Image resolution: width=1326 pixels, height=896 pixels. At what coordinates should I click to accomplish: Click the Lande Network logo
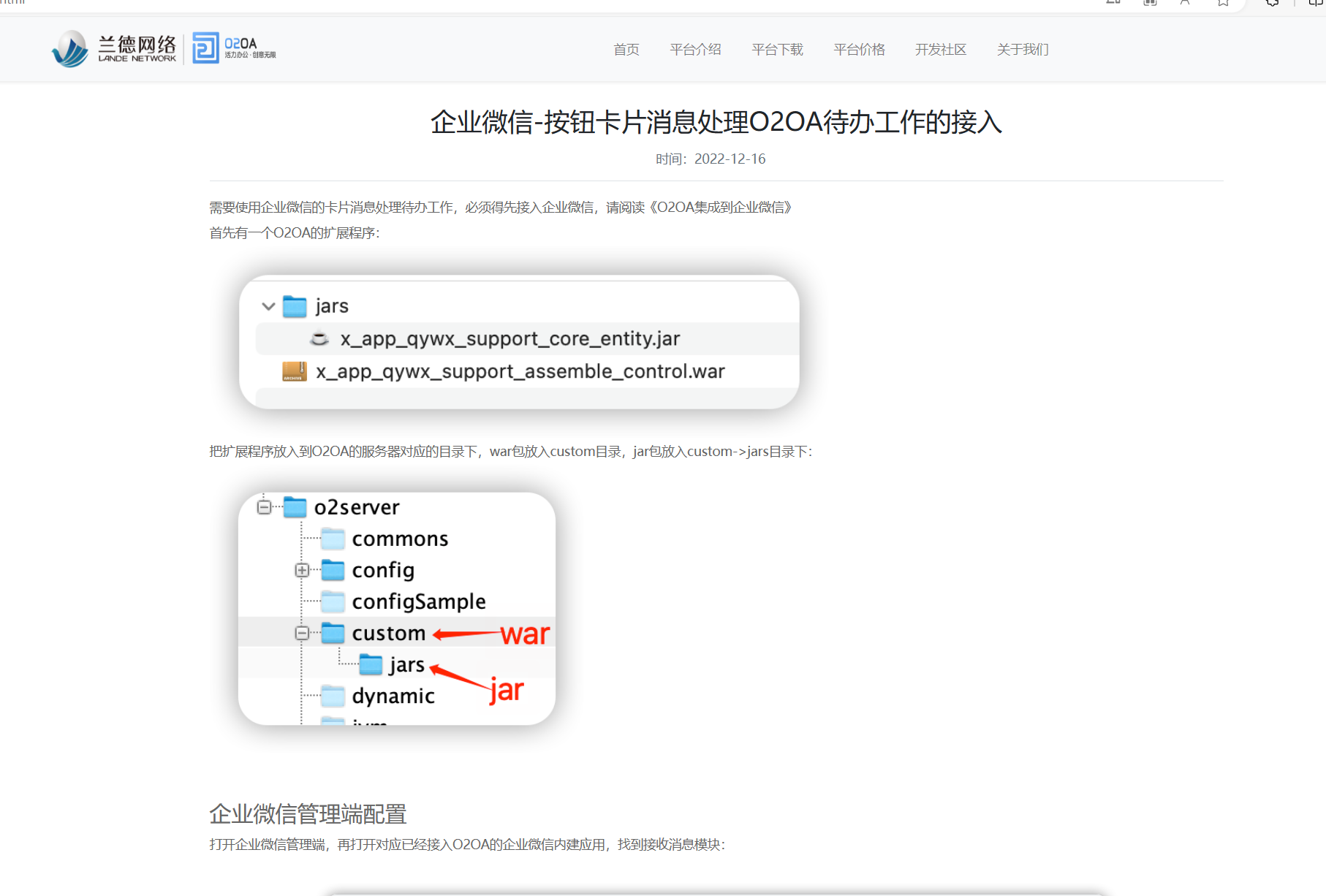[114, 49]
